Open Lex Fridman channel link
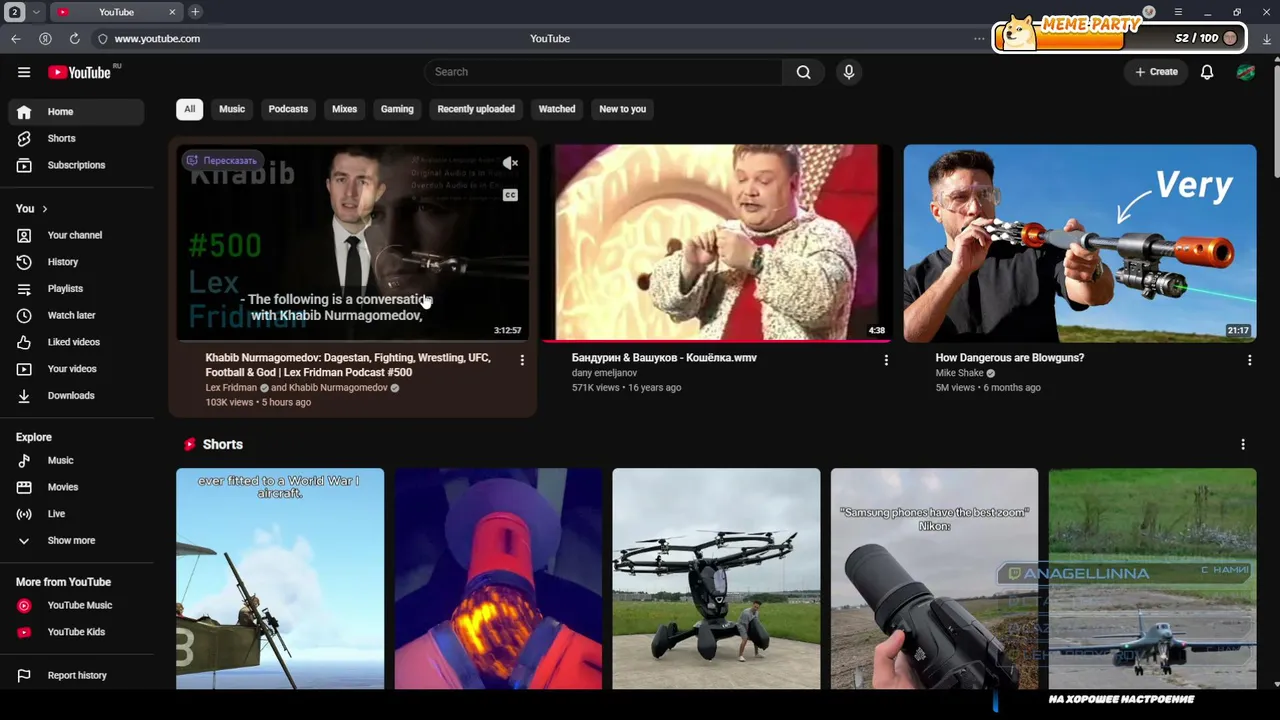Screen dimensions: 1280x720 click(x=231, y=388)
